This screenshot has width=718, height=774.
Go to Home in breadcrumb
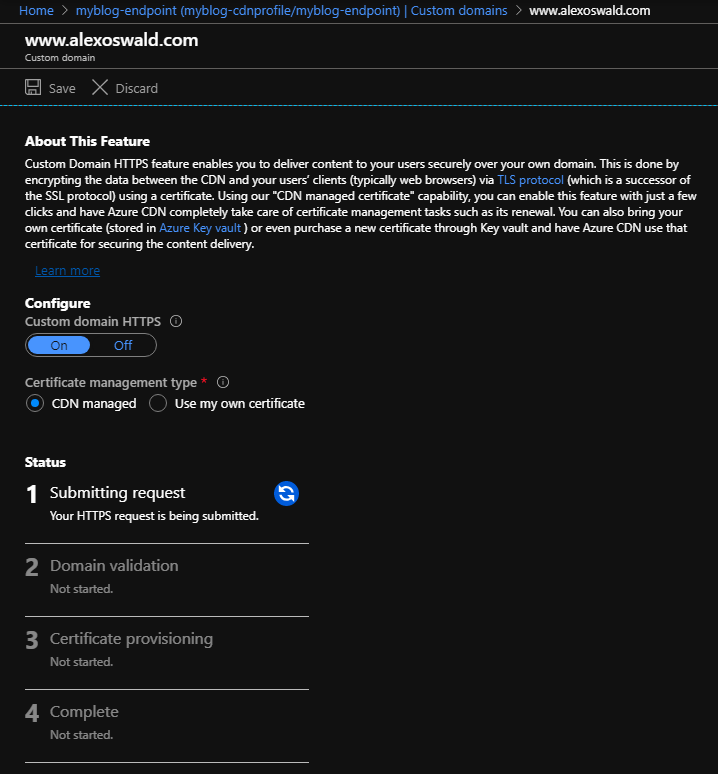tap(36, 10)
